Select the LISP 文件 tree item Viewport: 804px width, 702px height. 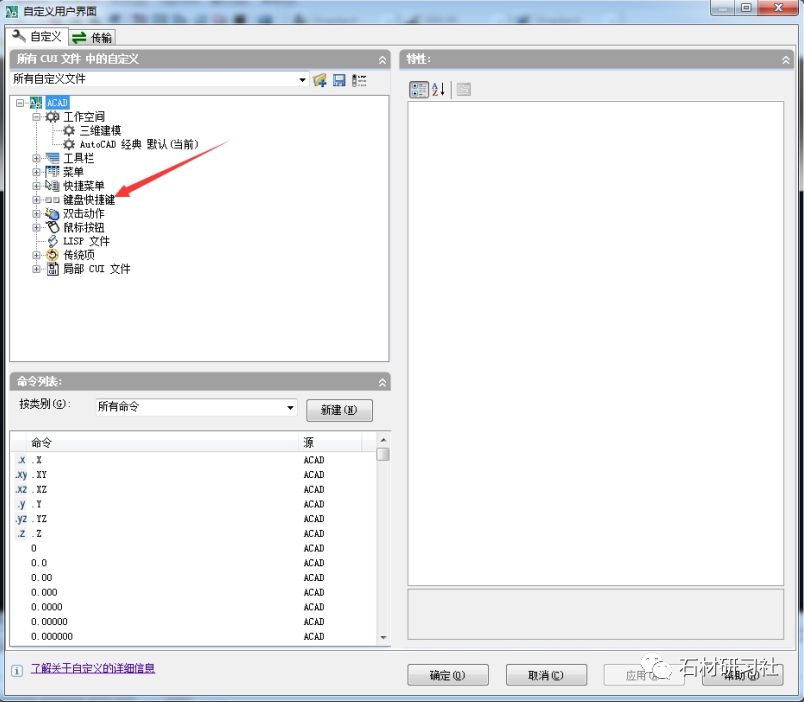click(x=86, y=242)
